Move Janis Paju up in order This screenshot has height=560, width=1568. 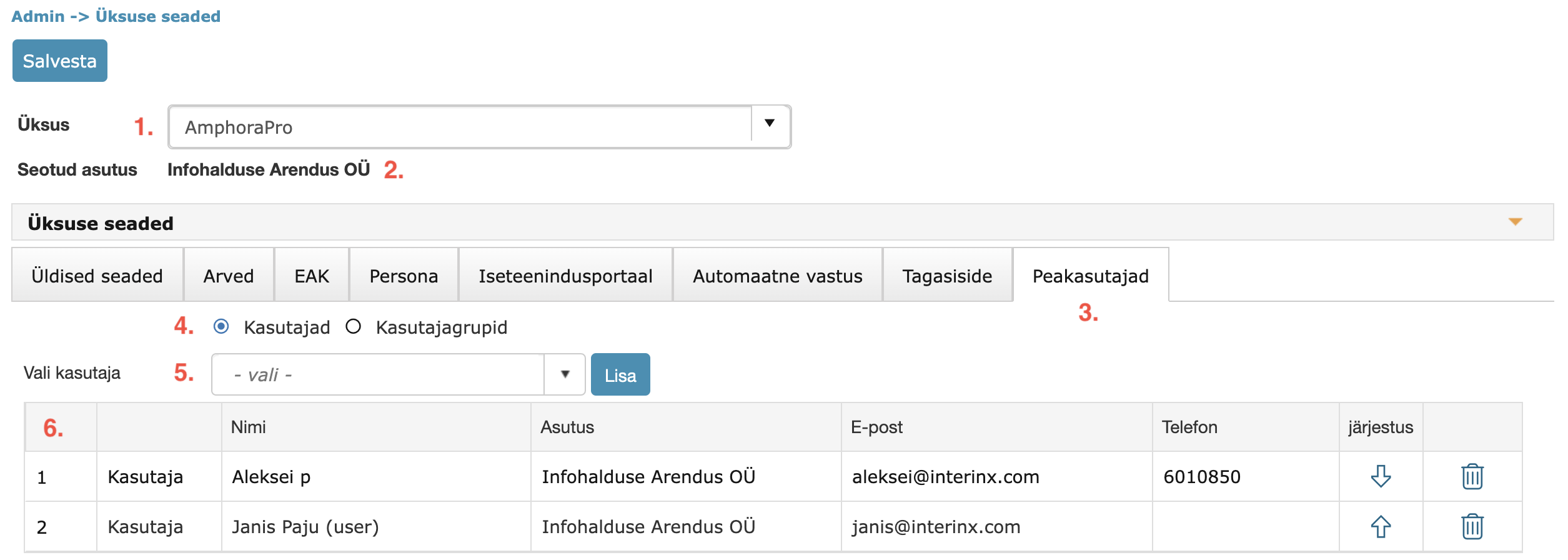click(1381, 526)
